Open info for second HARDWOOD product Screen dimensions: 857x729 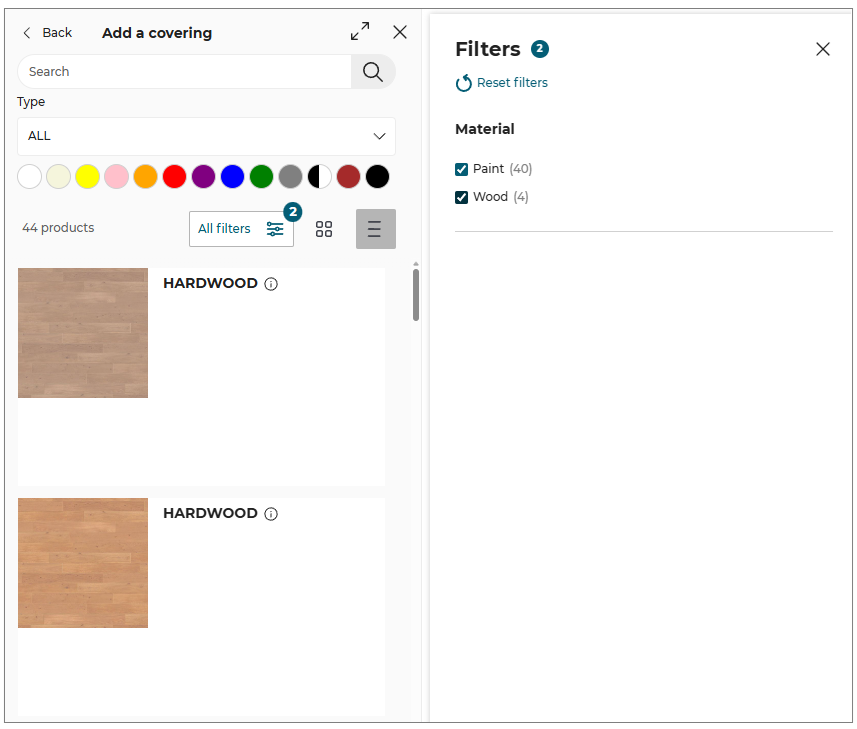click(271, 514)
